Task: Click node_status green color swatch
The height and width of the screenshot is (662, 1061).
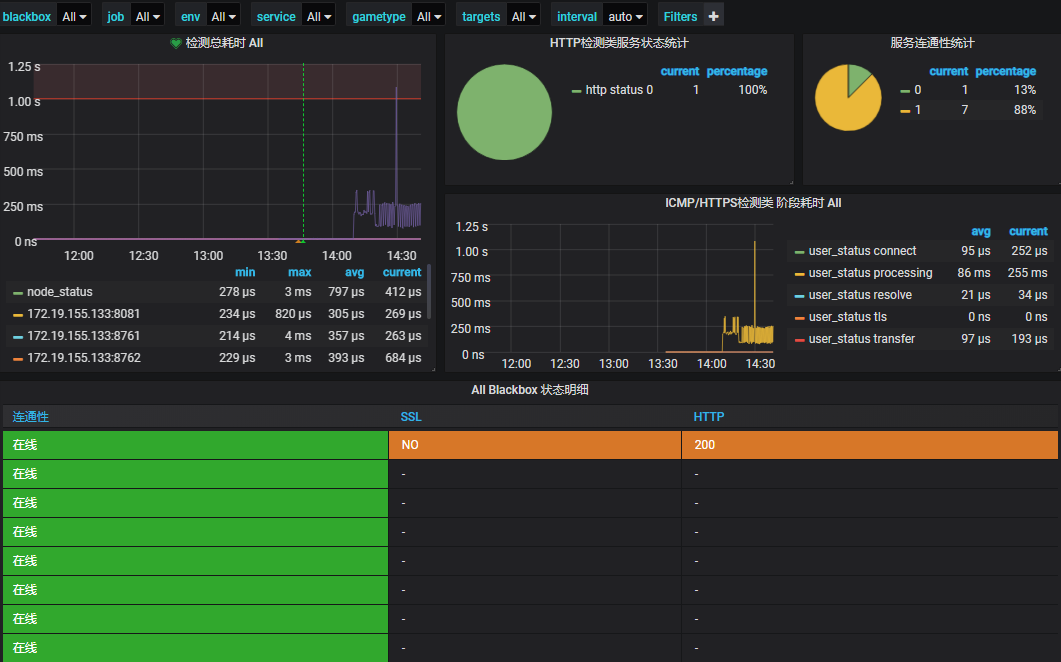Action: [18, 293]
